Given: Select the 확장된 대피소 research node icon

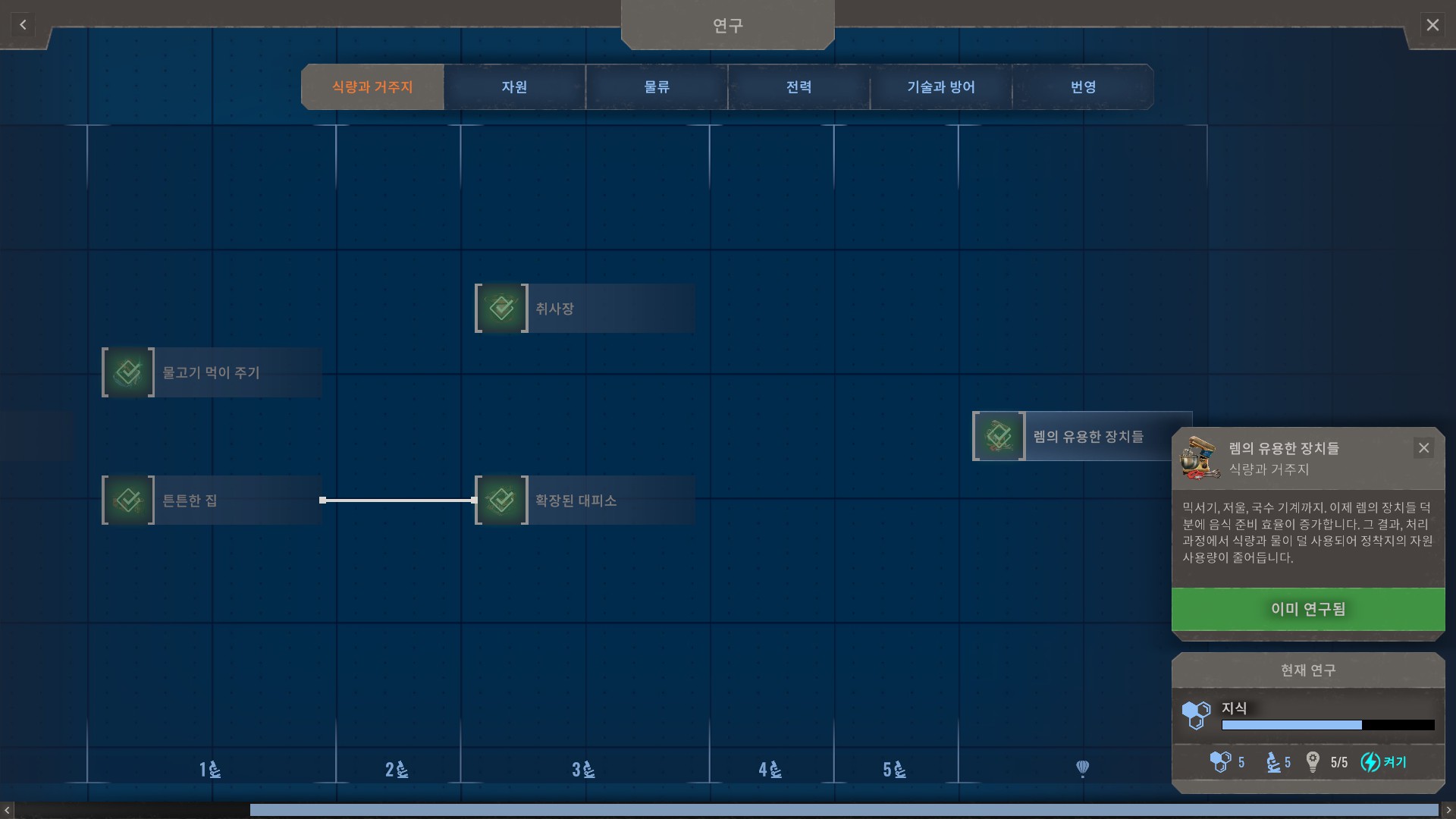Looking at the screenshot, I should (501, 500).
